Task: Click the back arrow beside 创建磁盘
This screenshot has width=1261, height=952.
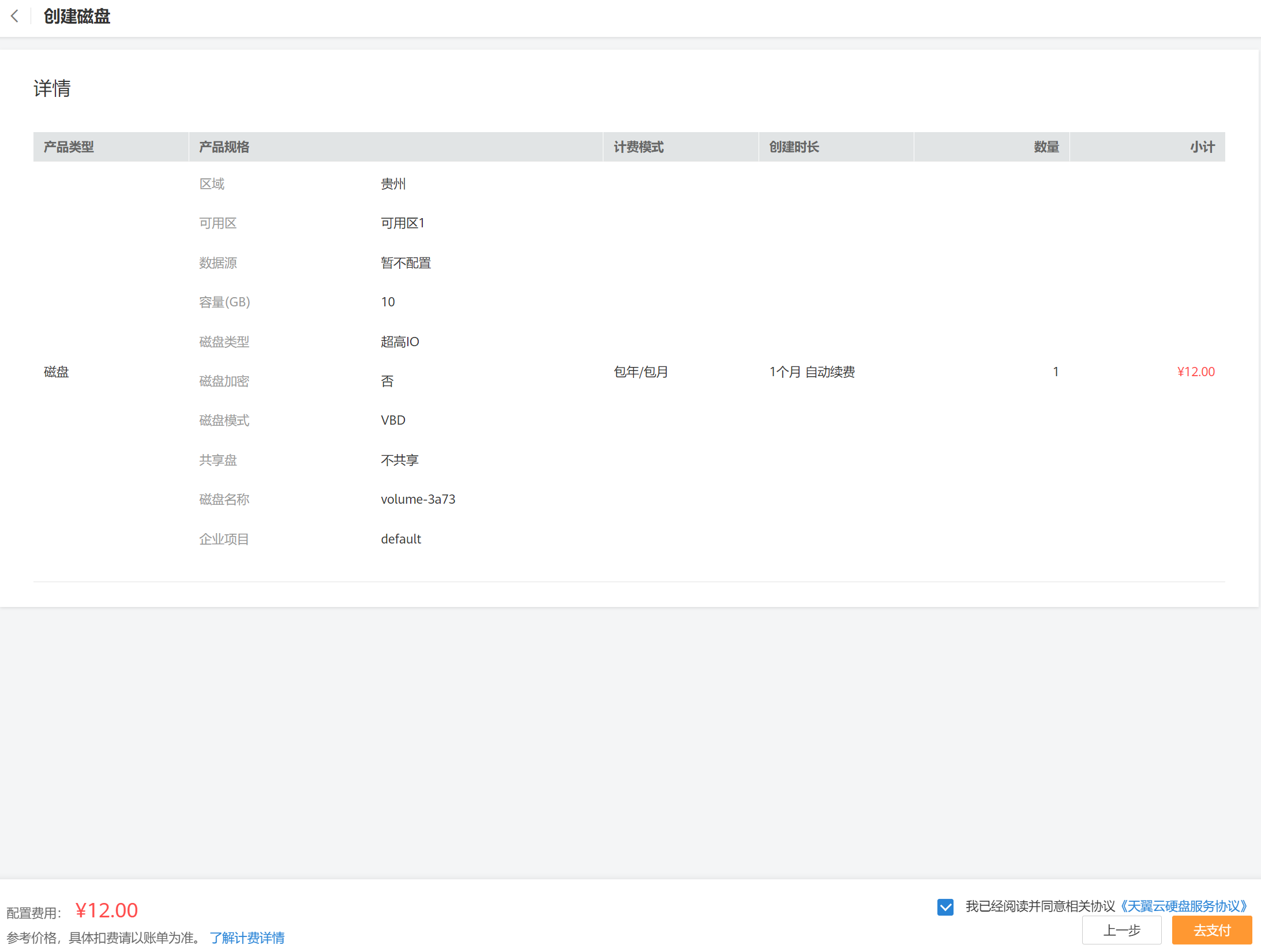Action: (15, 16)
